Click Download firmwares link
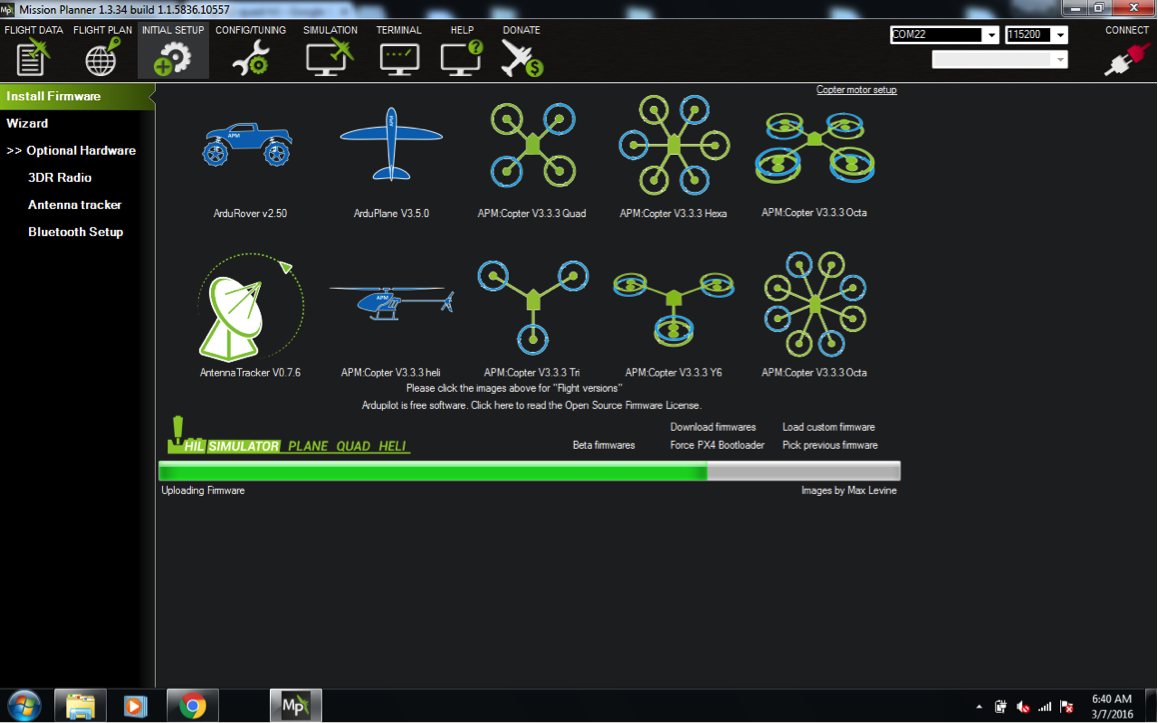 [x=713, y=427]
